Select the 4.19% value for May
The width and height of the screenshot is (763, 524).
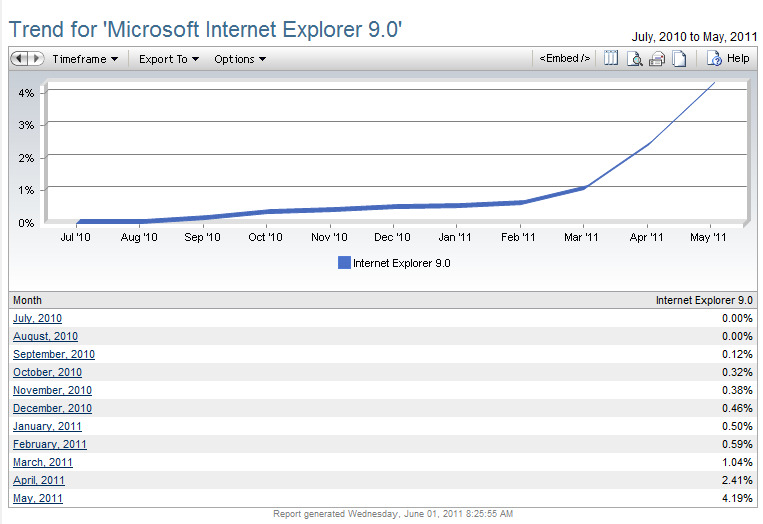point(737,498)
